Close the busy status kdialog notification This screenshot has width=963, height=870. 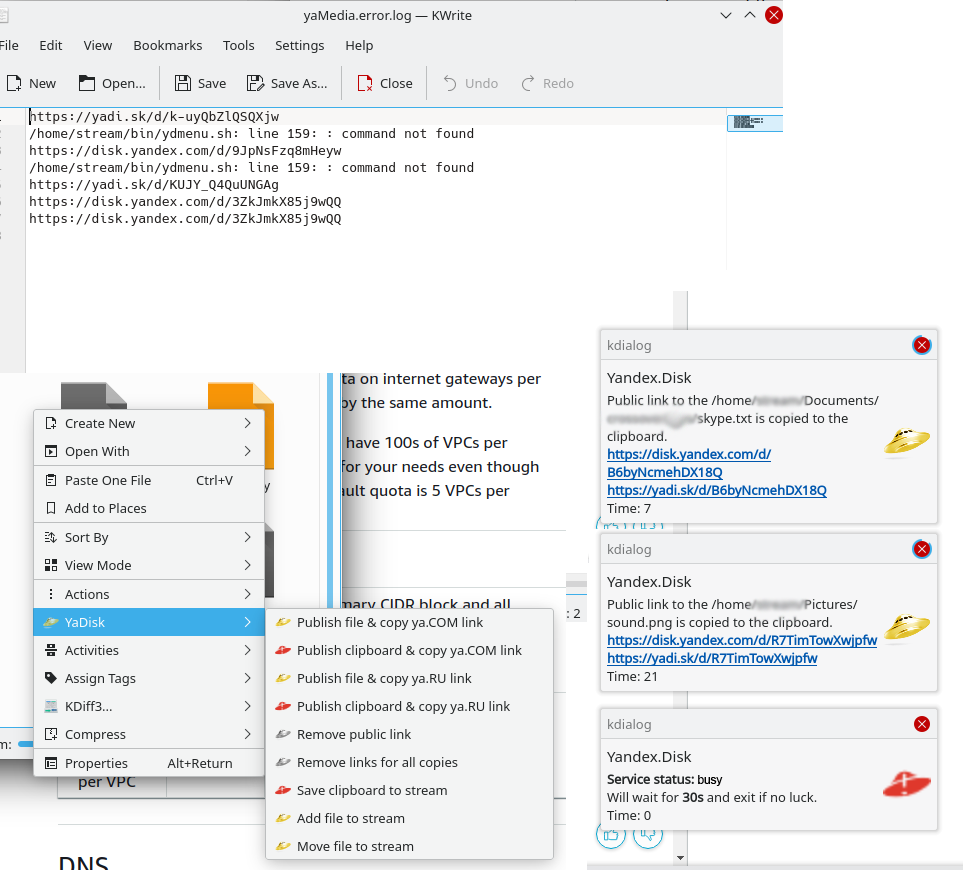(x=921, y=724)
